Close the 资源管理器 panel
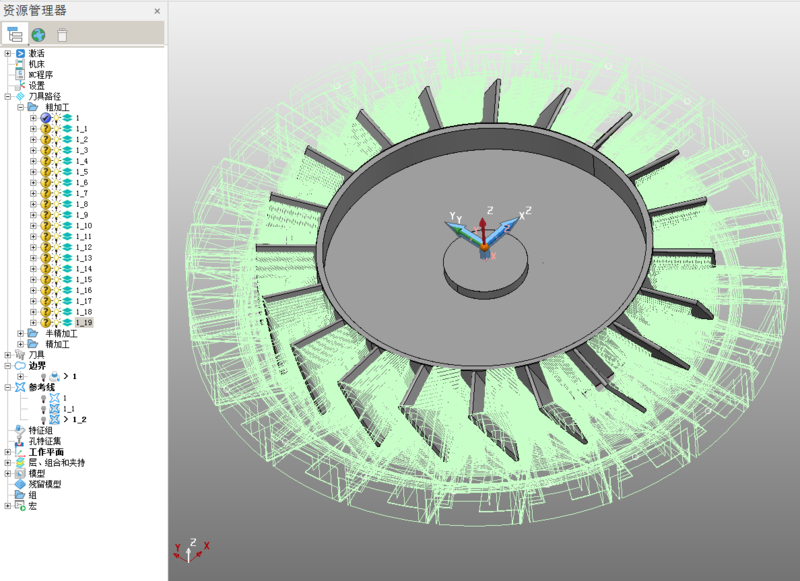 156,11
